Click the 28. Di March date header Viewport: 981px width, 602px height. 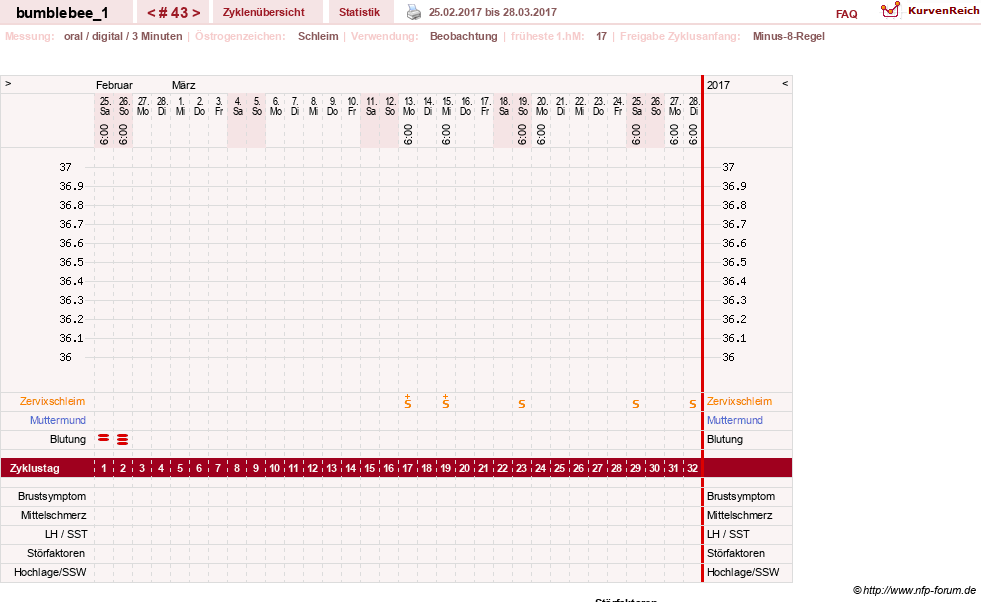(693, 106)
